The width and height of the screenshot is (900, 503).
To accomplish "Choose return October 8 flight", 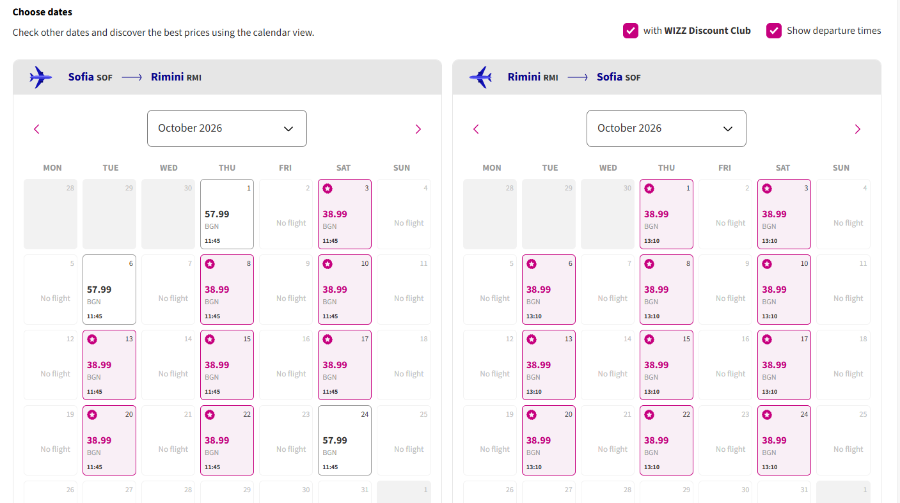I will (x=666, y=289).
